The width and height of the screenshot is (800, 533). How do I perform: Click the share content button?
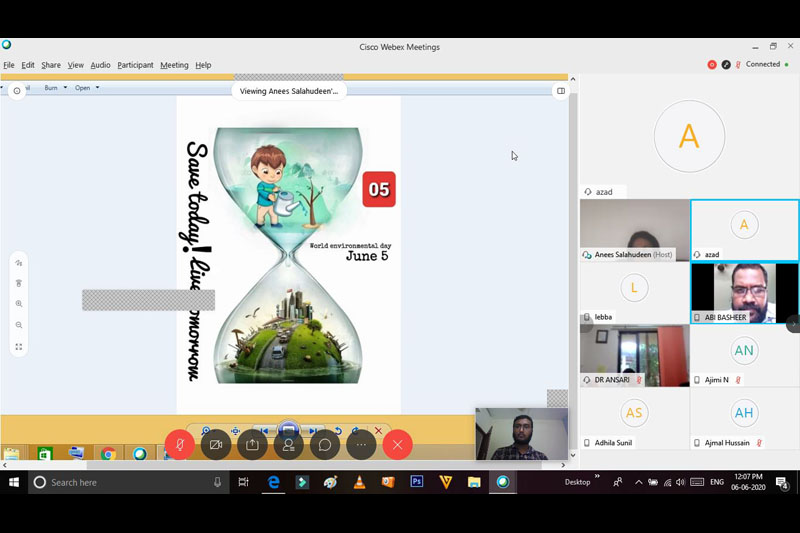coord(252,445)
